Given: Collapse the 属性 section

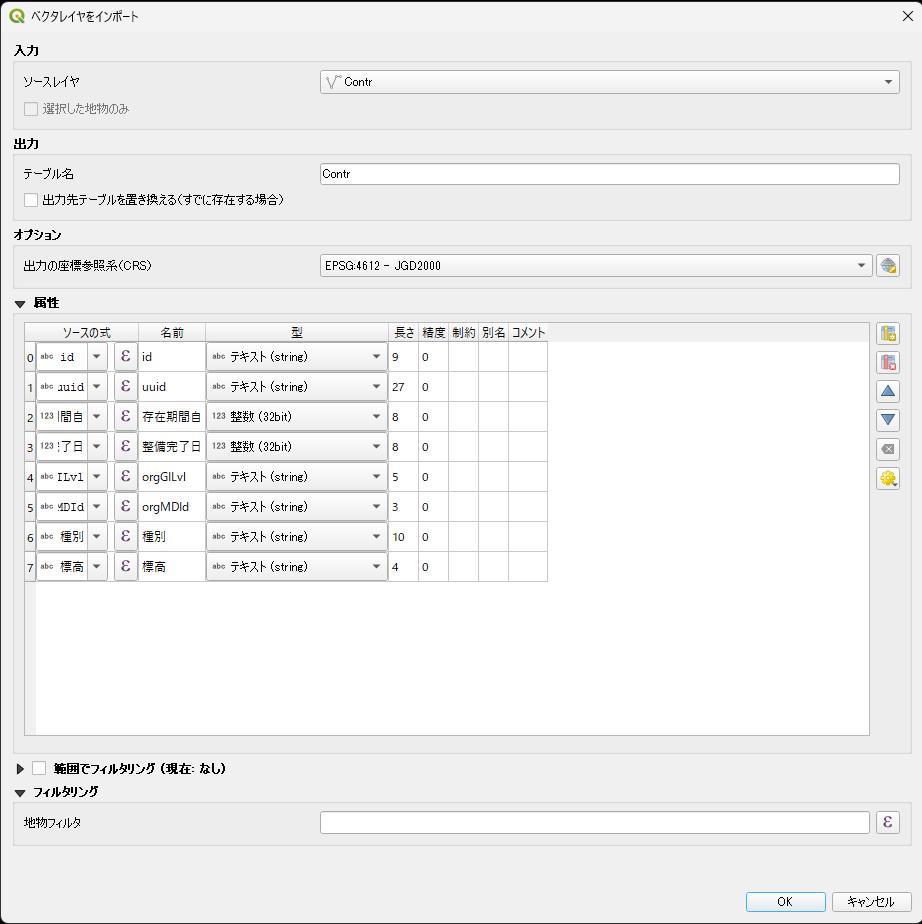Looking at the screenshot, I should pyautogui.click(x=20, y=303).
